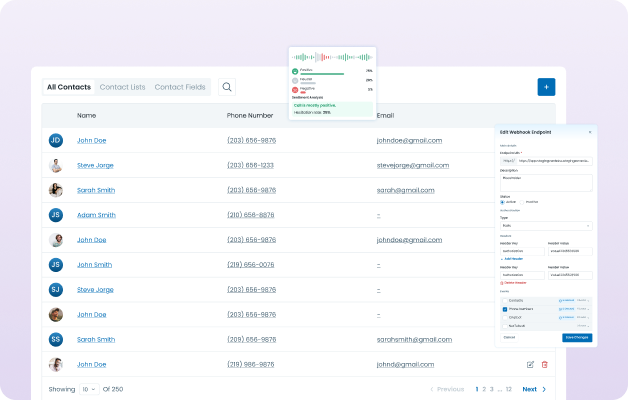The width and height of the screenshot is (628, 400).
Task: Click the search magnifier icon
Action: [228, 88]
